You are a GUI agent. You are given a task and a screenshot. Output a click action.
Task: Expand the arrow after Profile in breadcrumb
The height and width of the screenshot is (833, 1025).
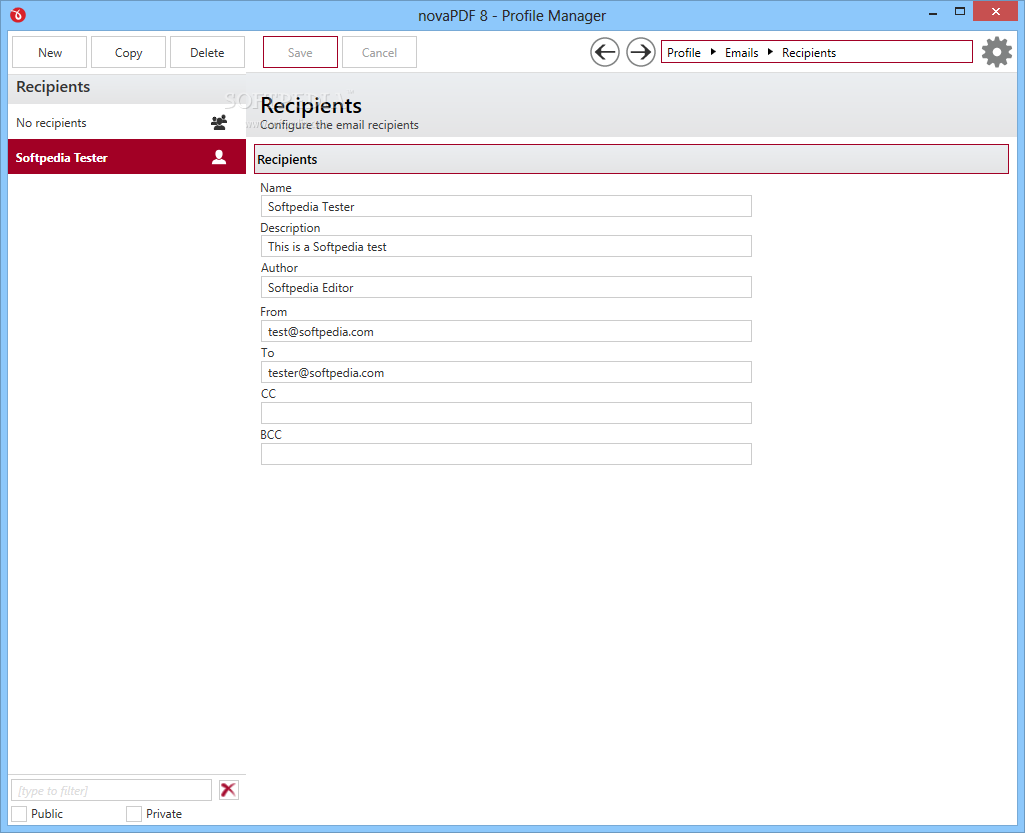[x=713, y=52]
